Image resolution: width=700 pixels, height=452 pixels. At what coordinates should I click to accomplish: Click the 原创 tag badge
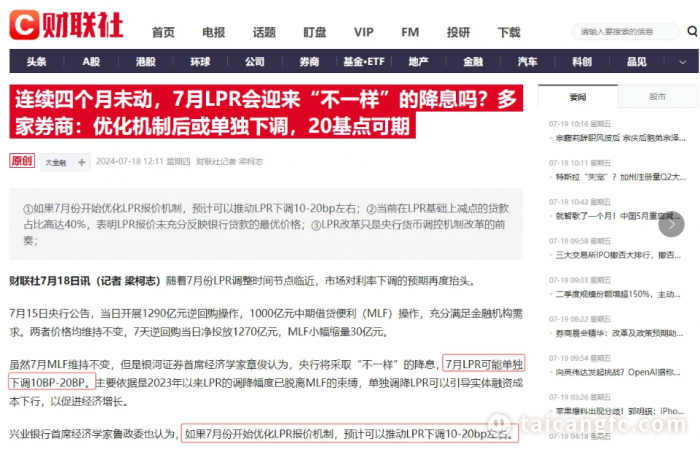click(x=22, y=161)
